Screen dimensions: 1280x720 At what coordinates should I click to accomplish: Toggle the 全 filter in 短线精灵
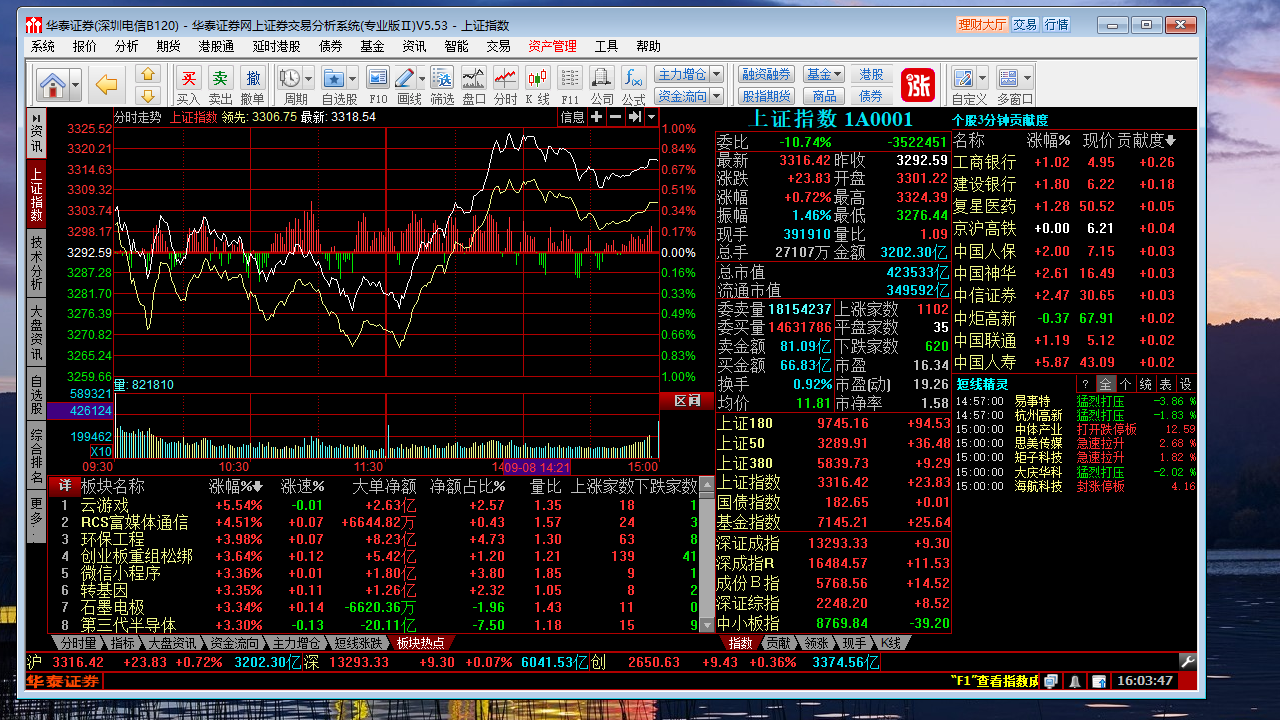pyautogui.click(x=1105, y=384)
